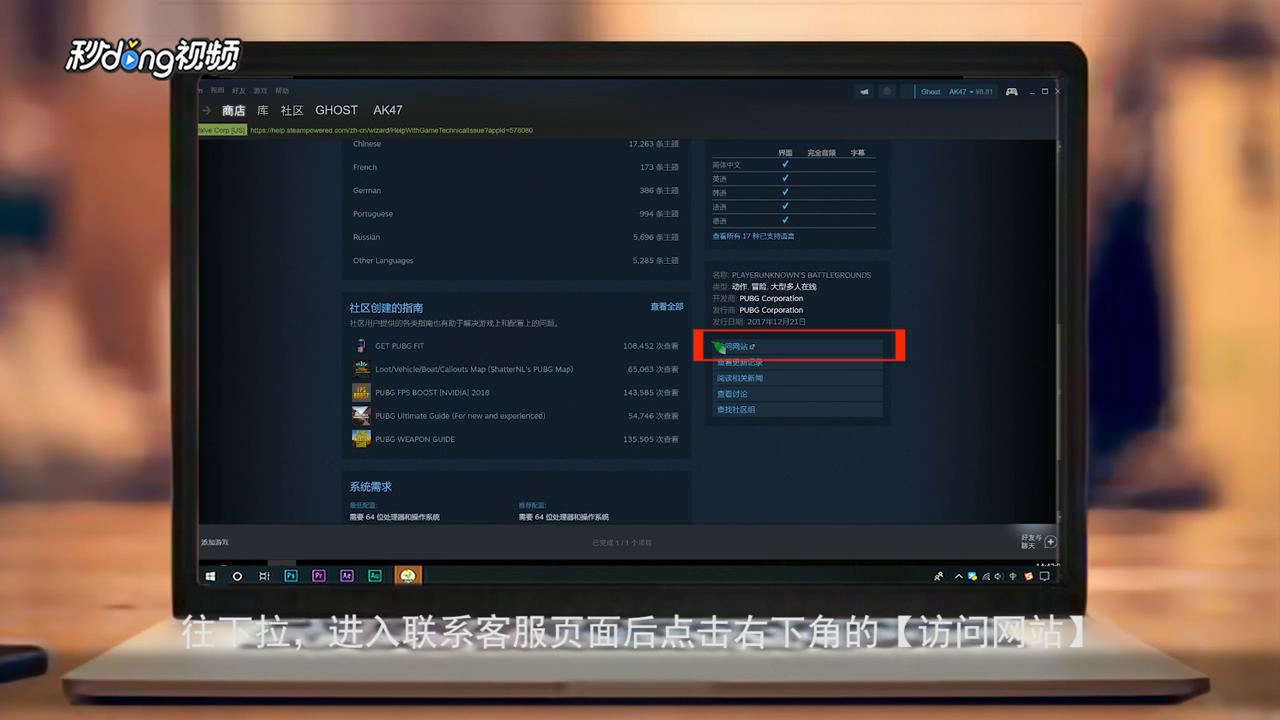
Task: Open the GHOST profile tab
Action: click(336, 110)
